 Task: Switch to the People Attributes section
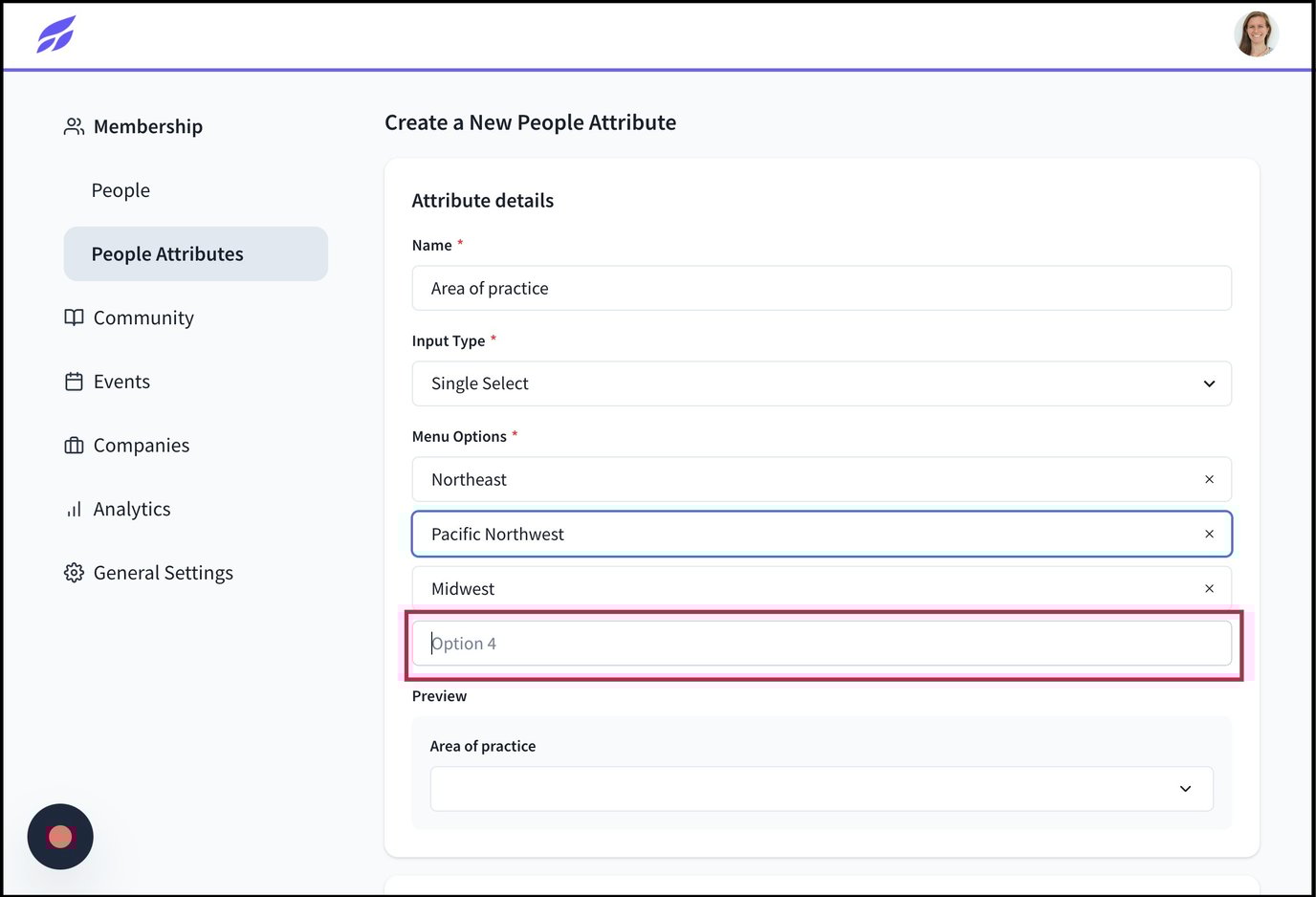[x=167, y=253]
